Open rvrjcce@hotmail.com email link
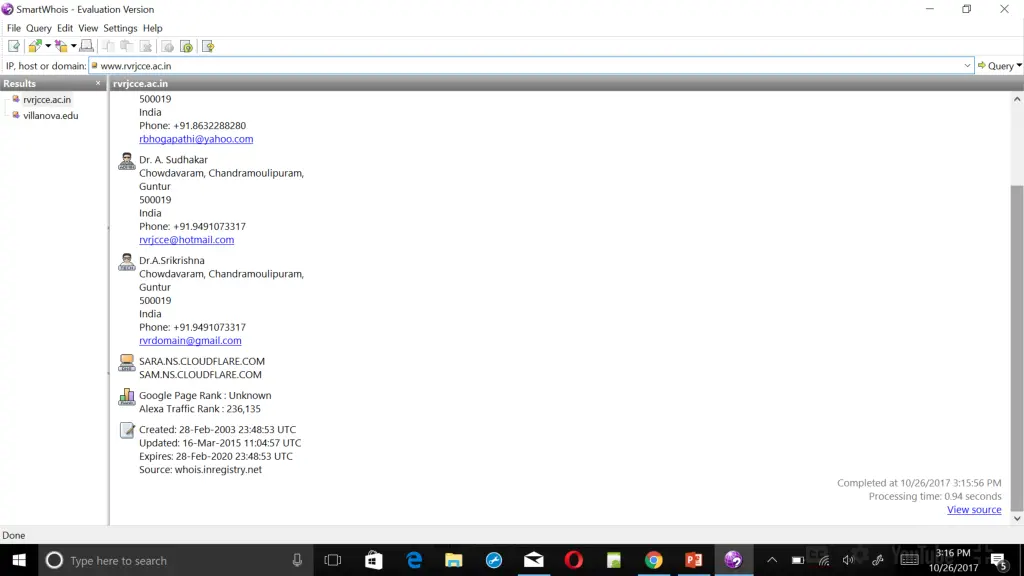This screenshot has width=1024, height=576. [186, 240]
